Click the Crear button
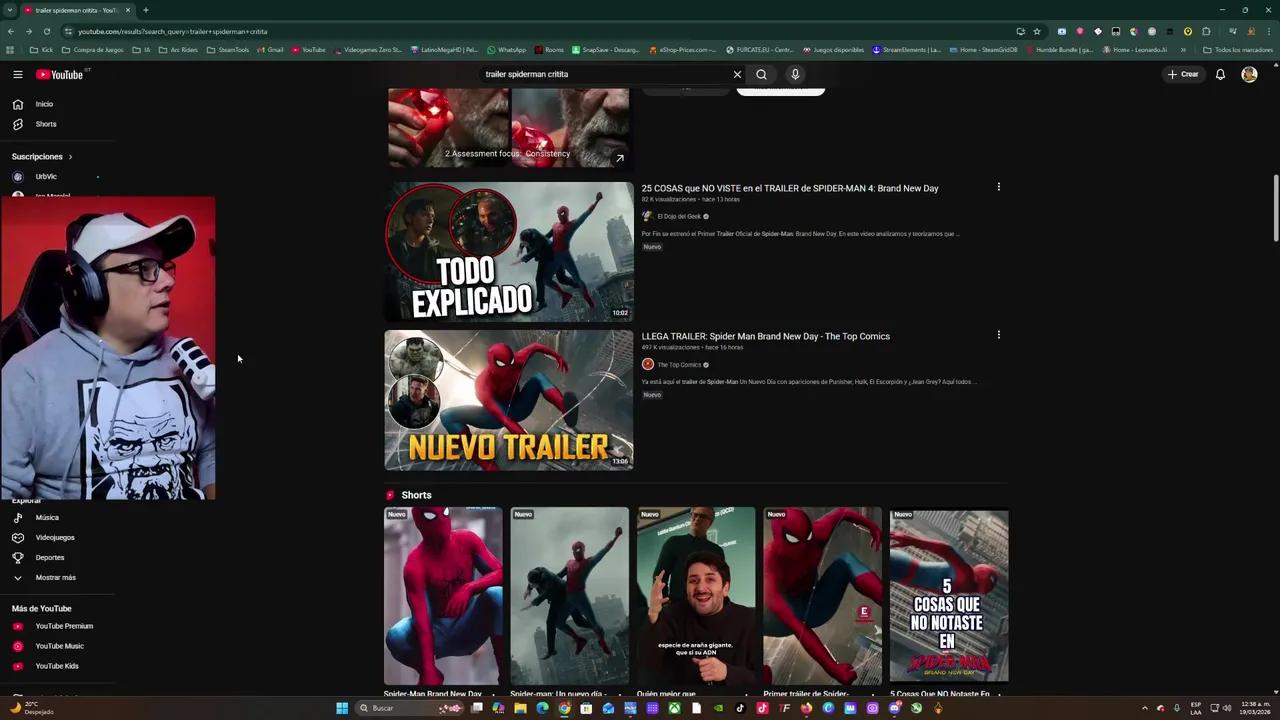1280x720 pixels. (x=1183, y=74)
